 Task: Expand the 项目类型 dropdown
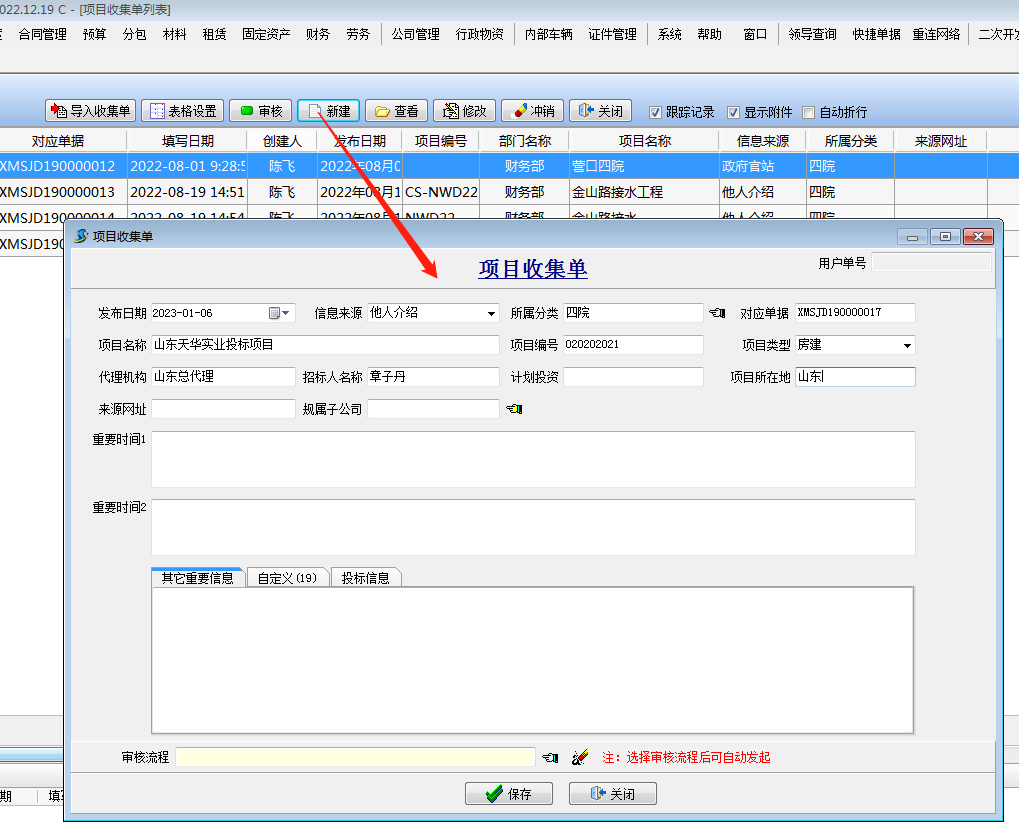907,345
